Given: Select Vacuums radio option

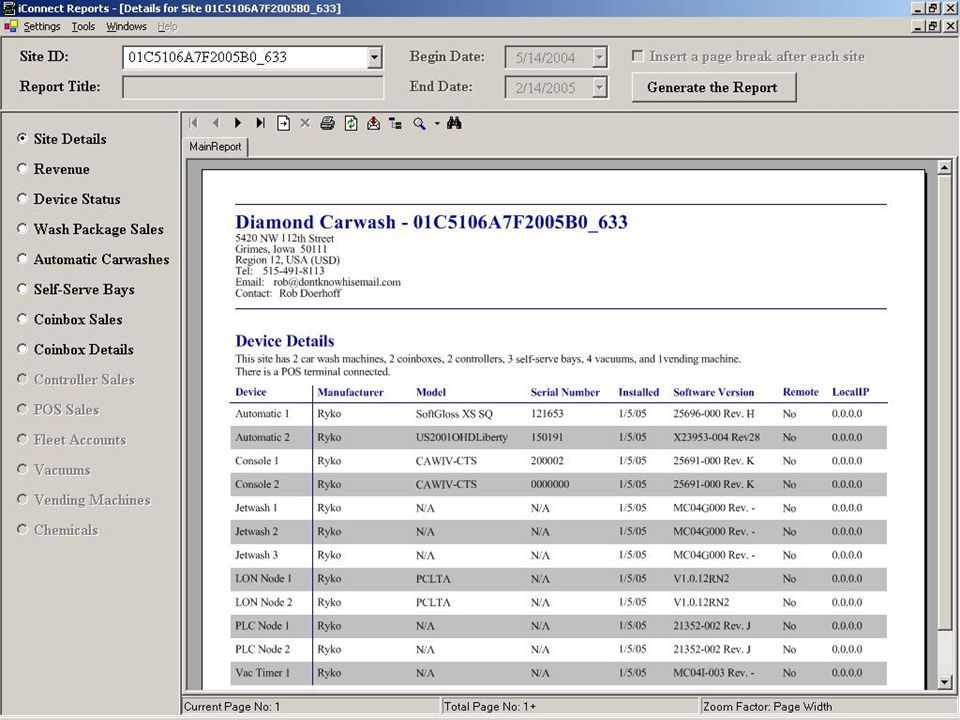Looking at the screenshot, I should coord(23,469).
